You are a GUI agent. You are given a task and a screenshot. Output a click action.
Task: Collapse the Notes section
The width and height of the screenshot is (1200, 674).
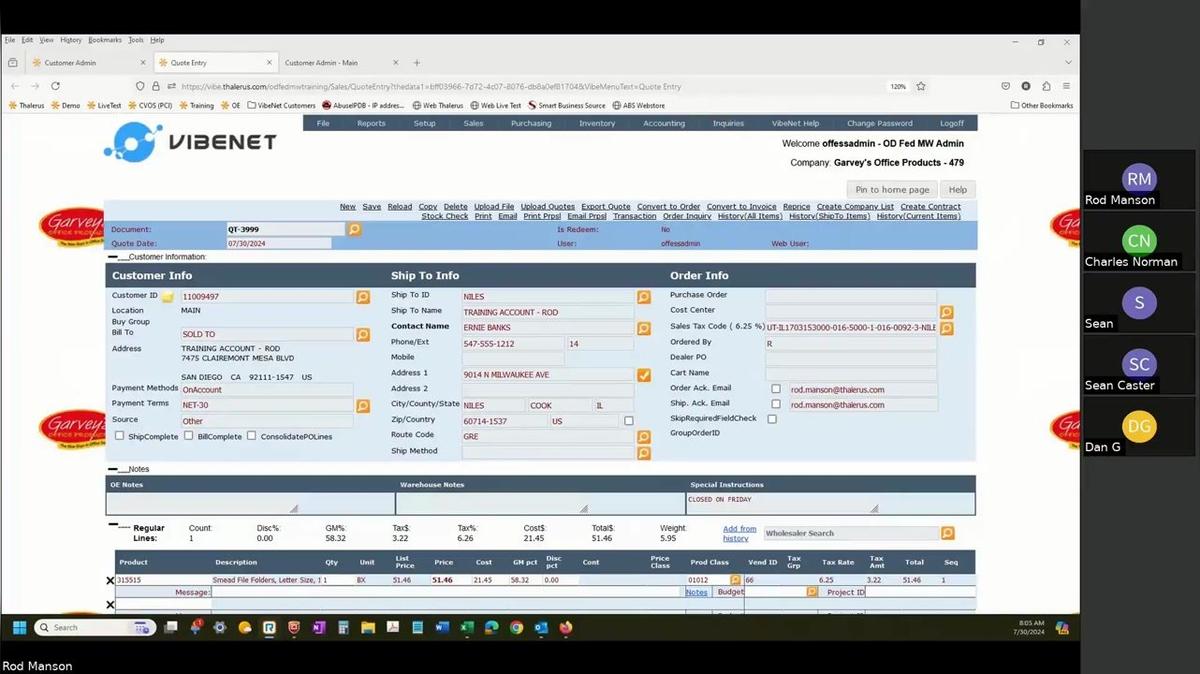tap(113, 469)
